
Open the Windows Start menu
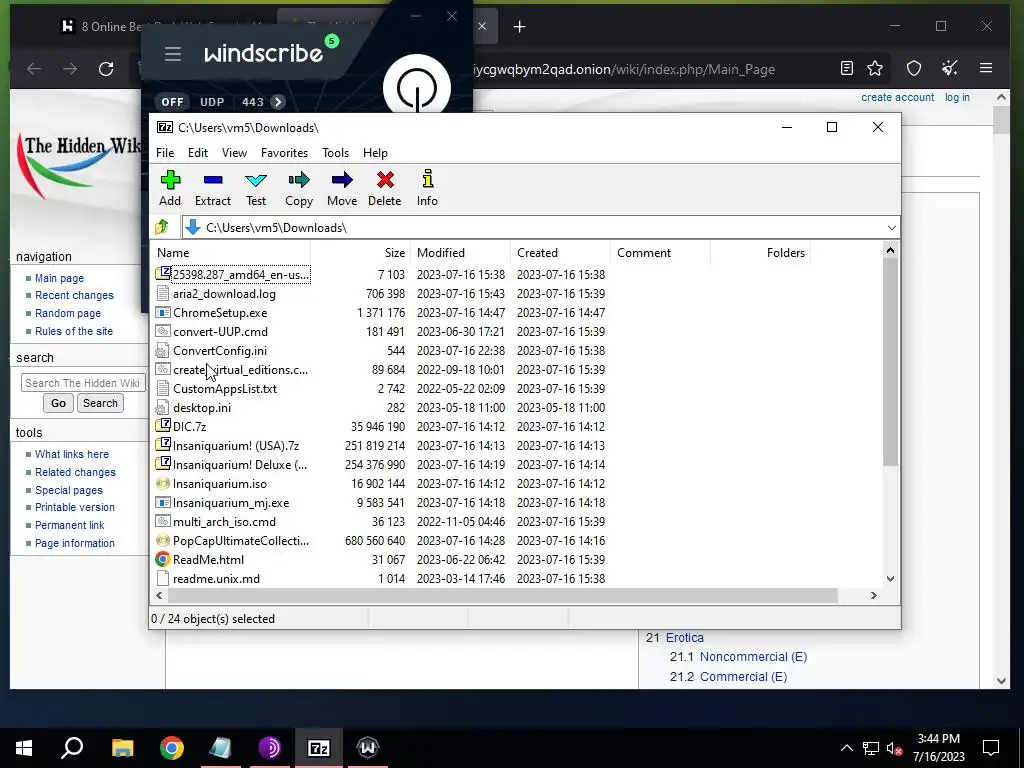click(x=24, y=748)
